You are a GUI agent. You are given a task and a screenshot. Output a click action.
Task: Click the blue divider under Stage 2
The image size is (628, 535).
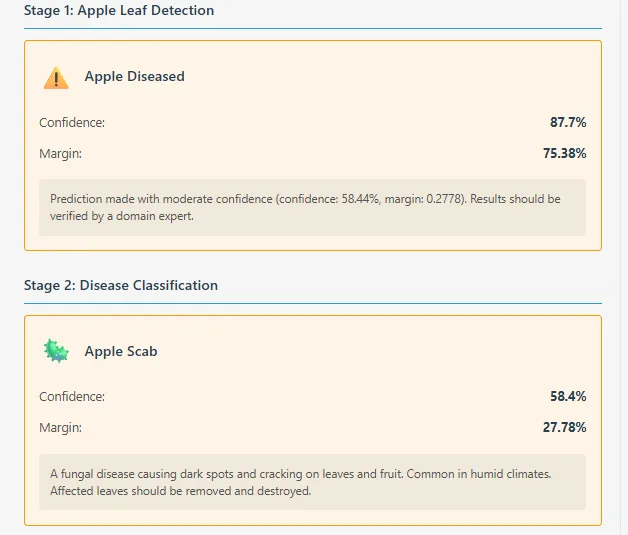pyautogui.click(x=313, y=304)
